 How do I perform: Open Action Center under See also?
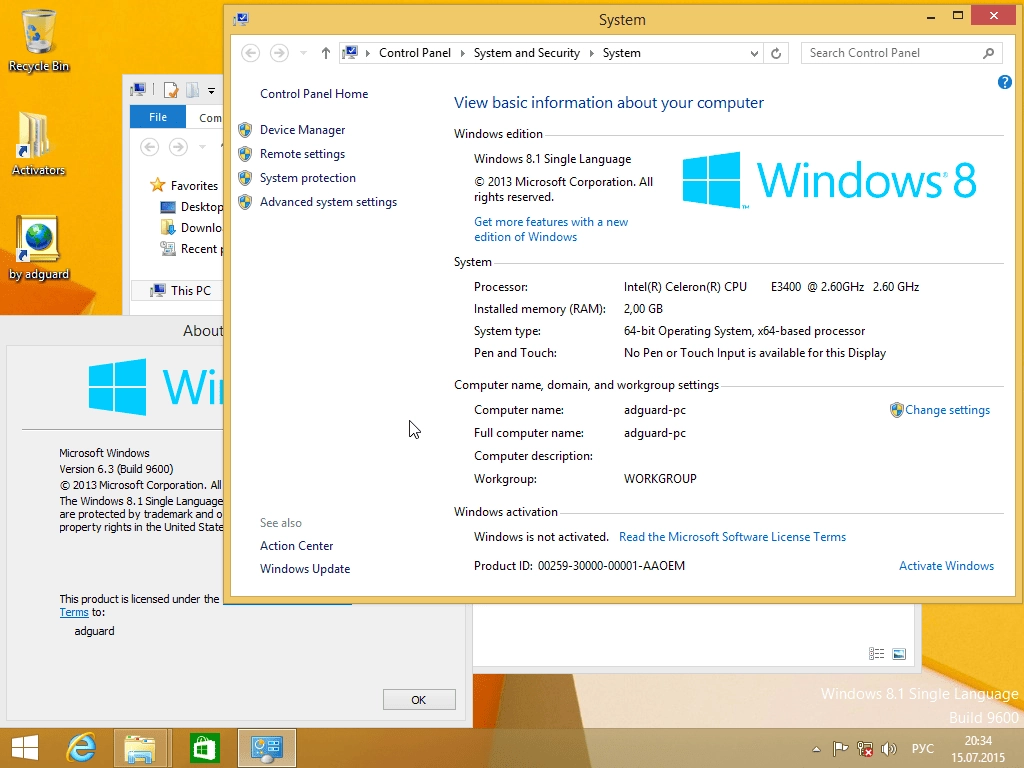tap(296, 546)
